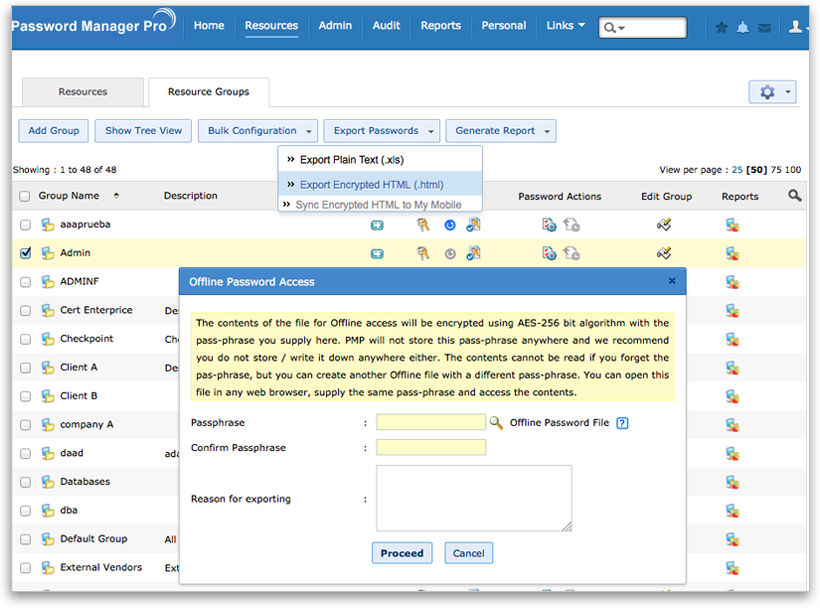
Task: Set view per page to 25
Action: (737, 170)
